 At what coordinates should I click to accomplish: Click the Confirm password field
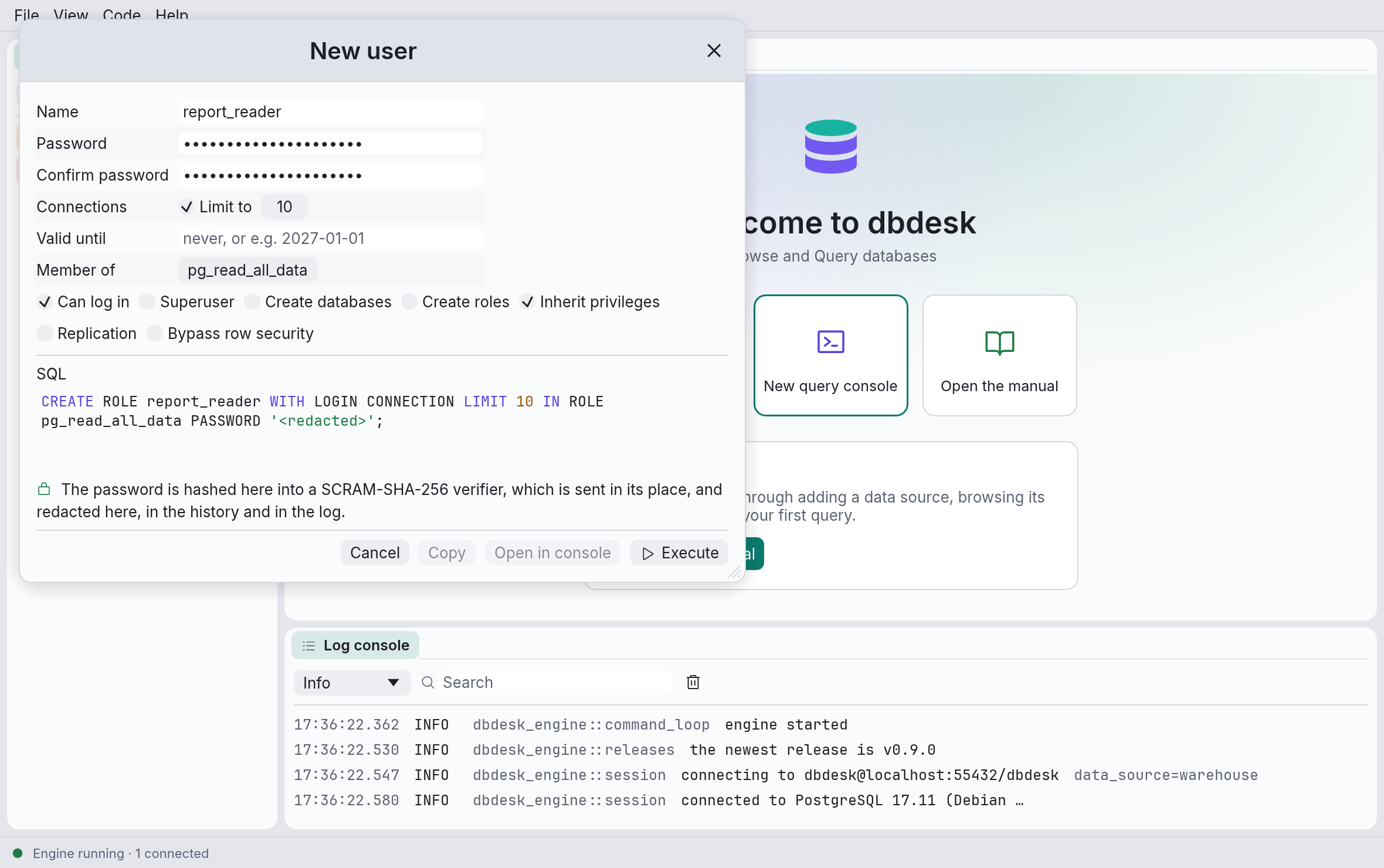331,175
